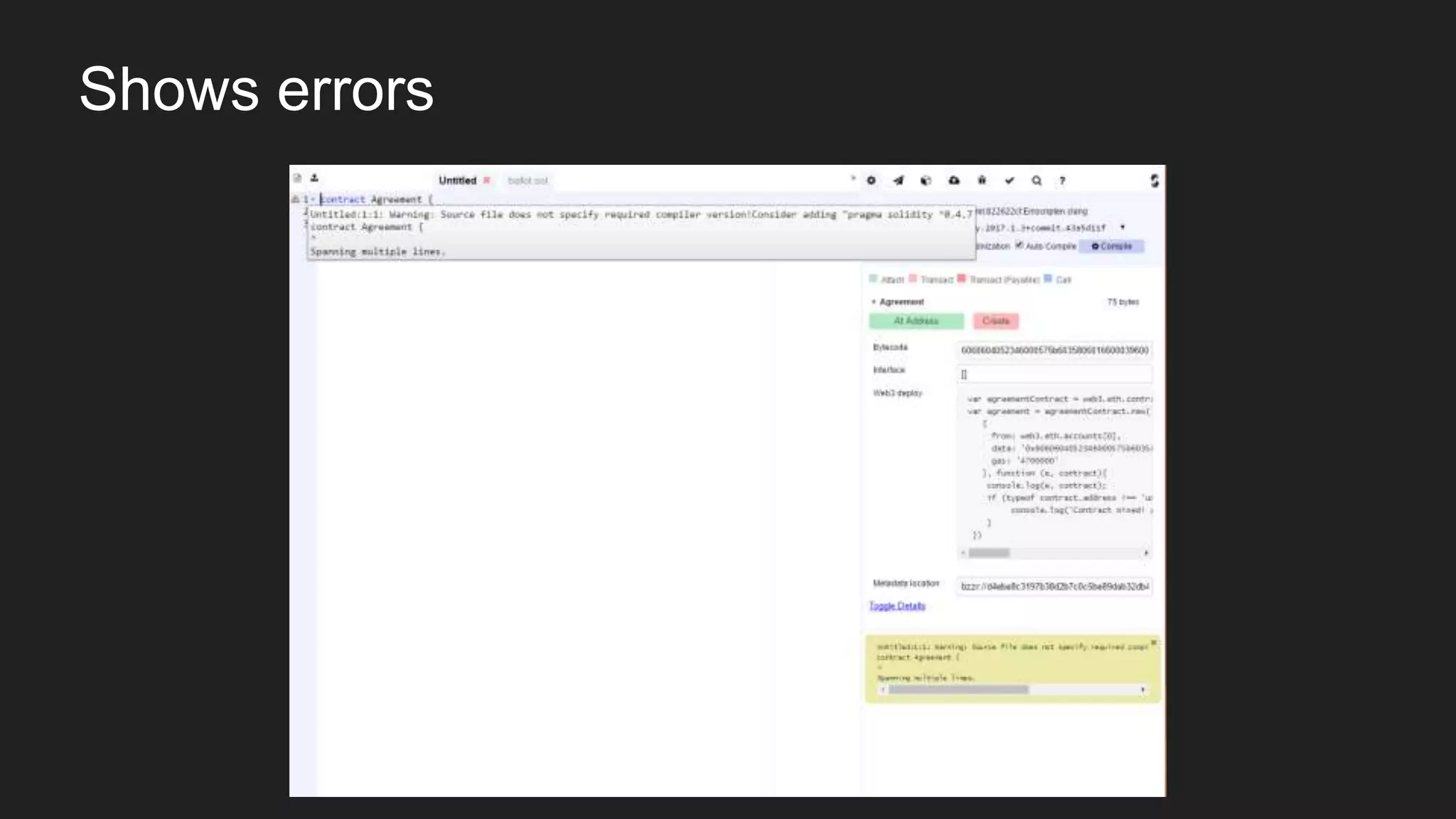
Task: Click the cloud upload icon
Action: coord(954,181)
